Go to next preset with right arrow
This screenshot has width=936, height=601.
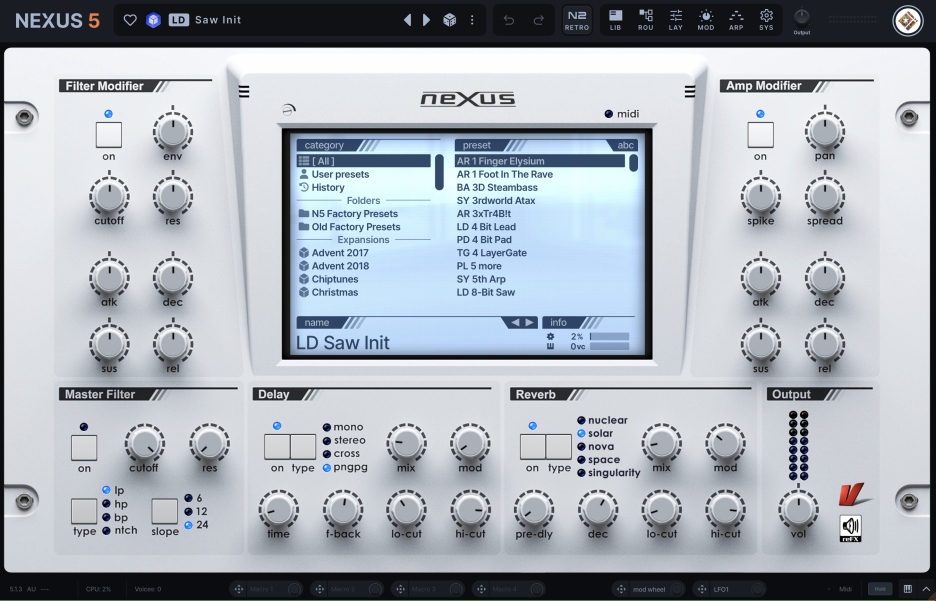(x=426, y=20)
